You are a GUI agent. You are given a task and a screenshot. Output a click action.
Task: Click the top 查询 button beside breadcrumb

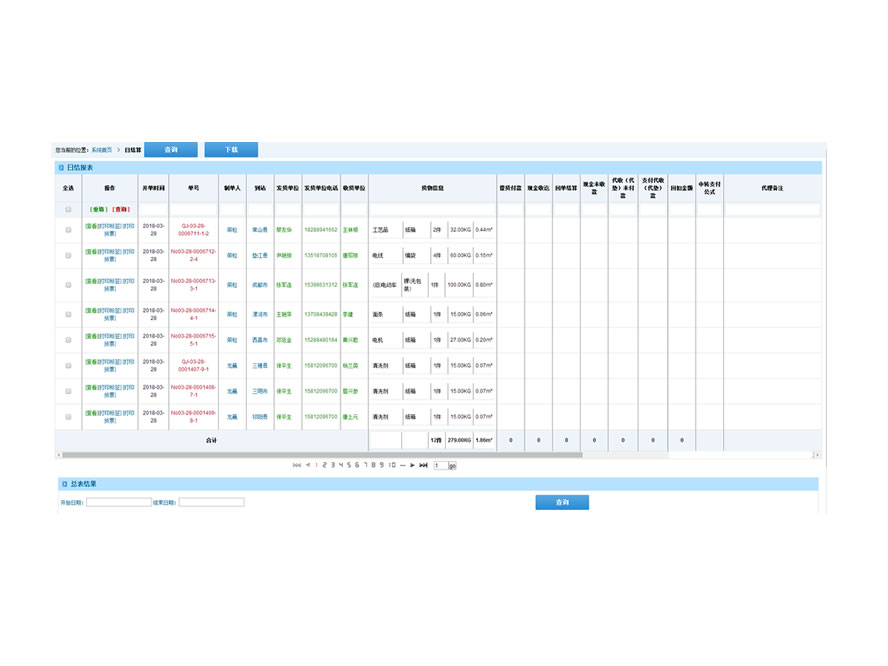coord(171,150)
